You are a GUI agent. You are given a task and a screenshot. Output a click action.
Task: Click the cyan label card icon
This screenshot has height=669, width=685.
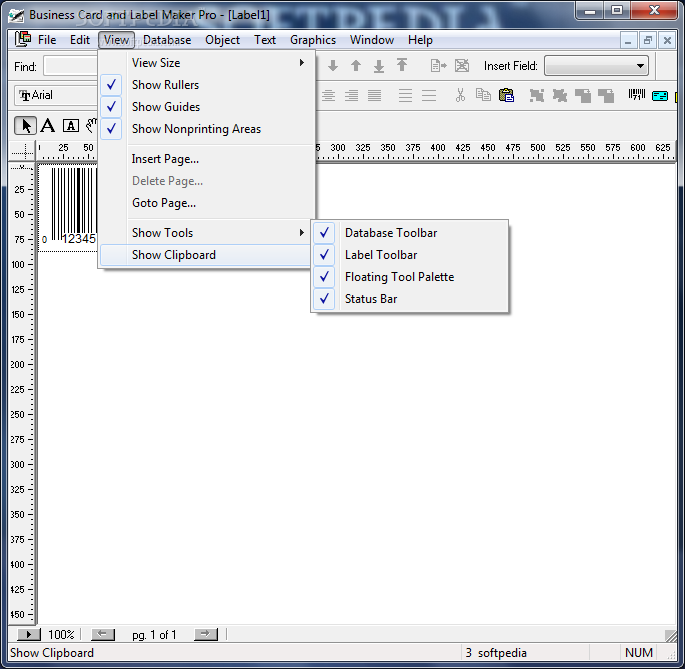click(660, 96)
